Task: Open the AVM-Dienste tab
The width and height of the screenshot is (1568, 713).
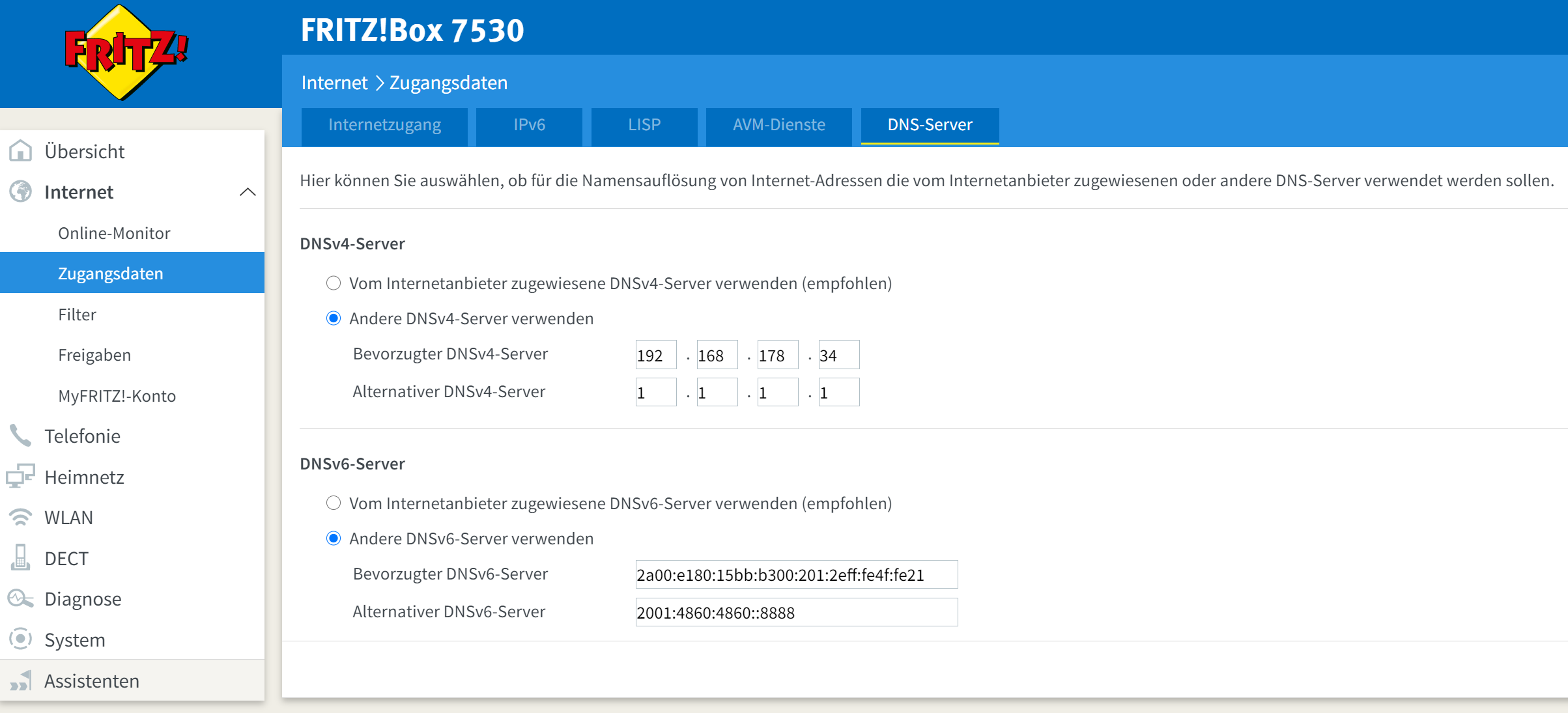Action: coord(778,125)
